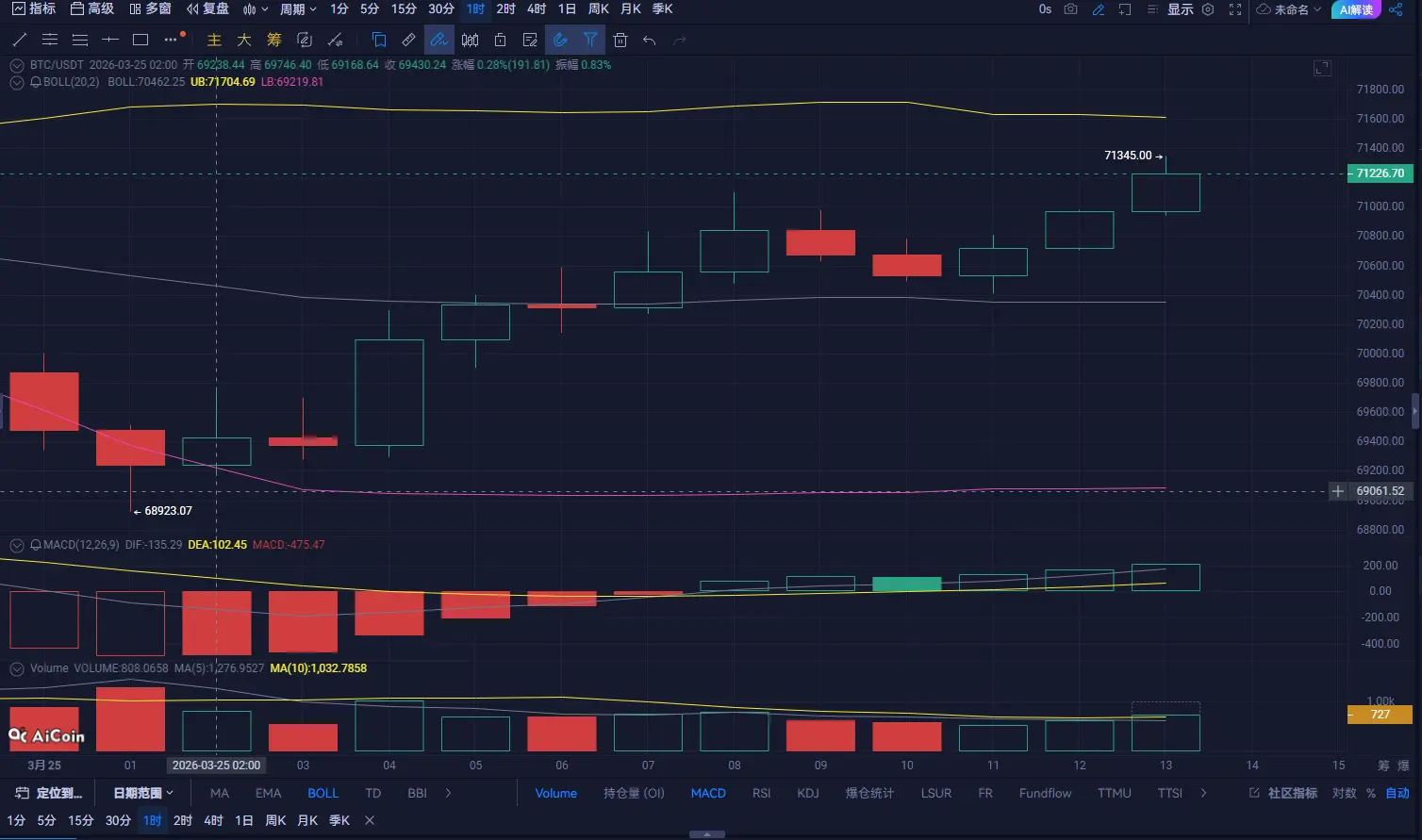
Task: Open the 显示 display options menu
Action: click(x=1181, y=9)
